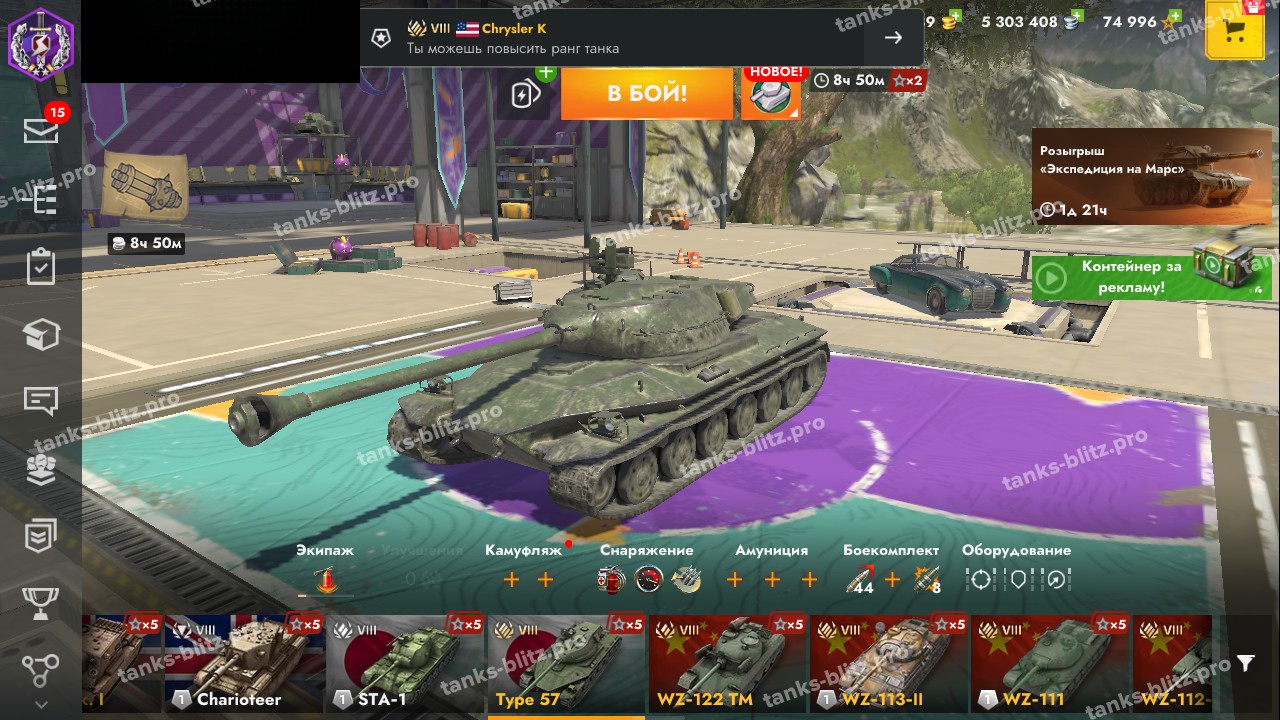Start battle with В БОЙ! button
This screenshot has width=1280, height=720.
click(x=647, y=94)
